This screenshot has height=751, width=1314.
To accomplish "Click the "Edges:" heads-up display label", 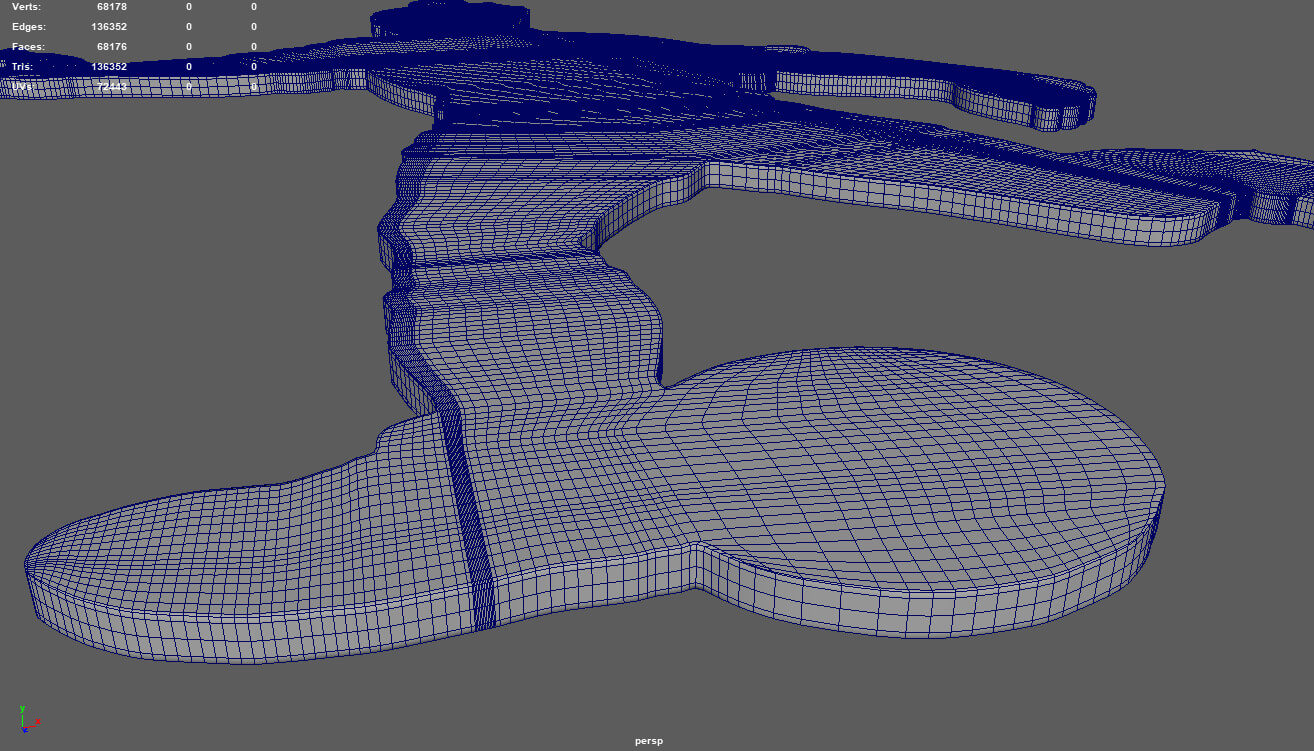I will (x=28, y=26).
